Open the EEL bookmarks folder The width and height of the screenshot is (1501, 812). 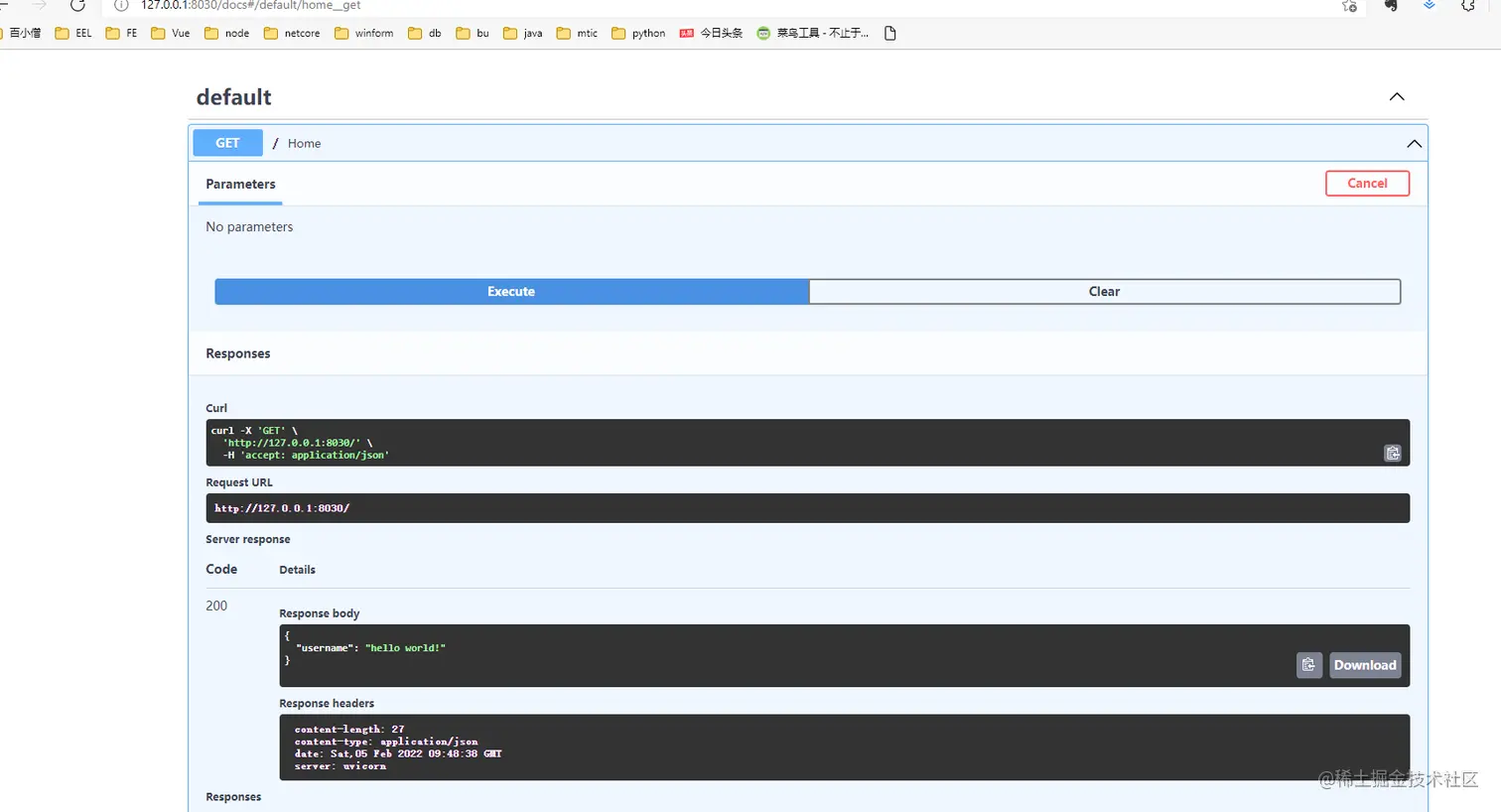(73, 33)
